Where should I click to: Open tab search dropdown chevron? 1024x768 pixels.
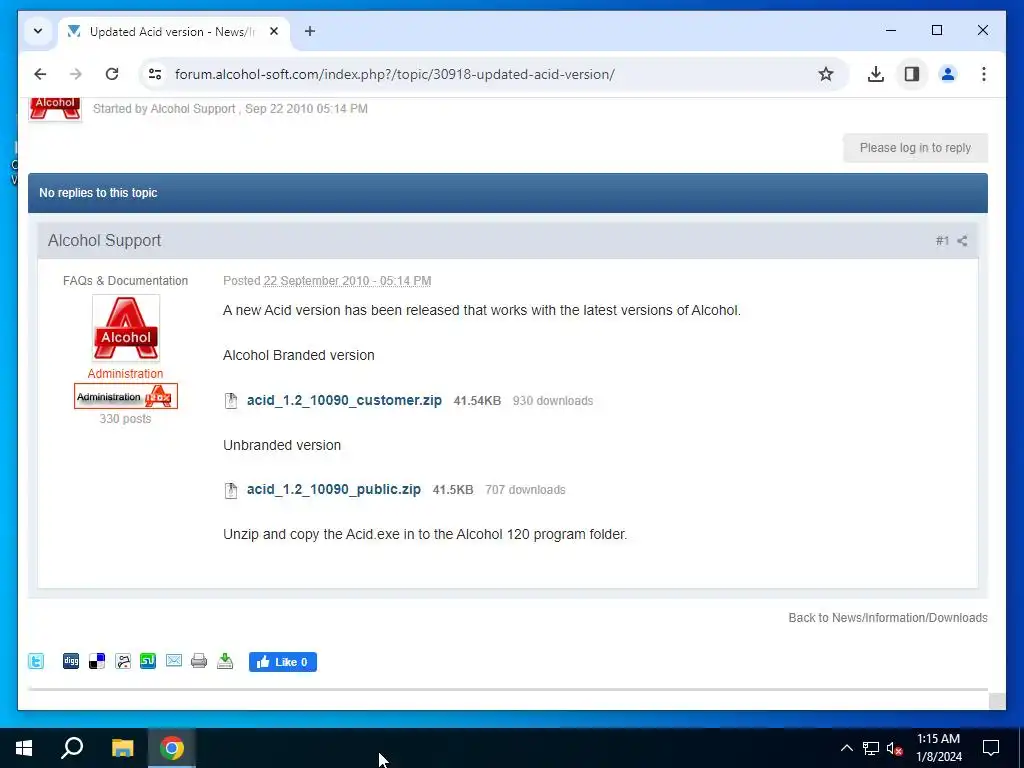[38, 31]
